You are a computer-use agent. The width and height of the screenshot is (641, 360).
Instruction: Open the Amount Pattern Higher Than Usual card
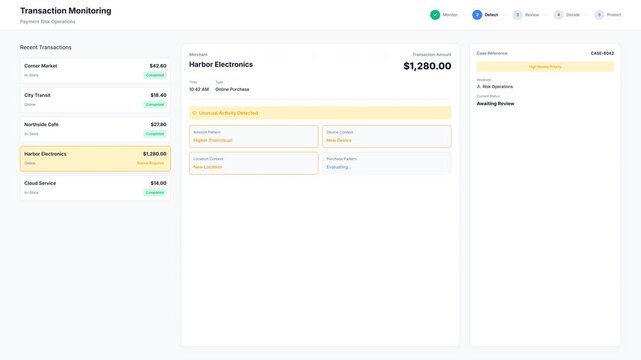[253, 136]
